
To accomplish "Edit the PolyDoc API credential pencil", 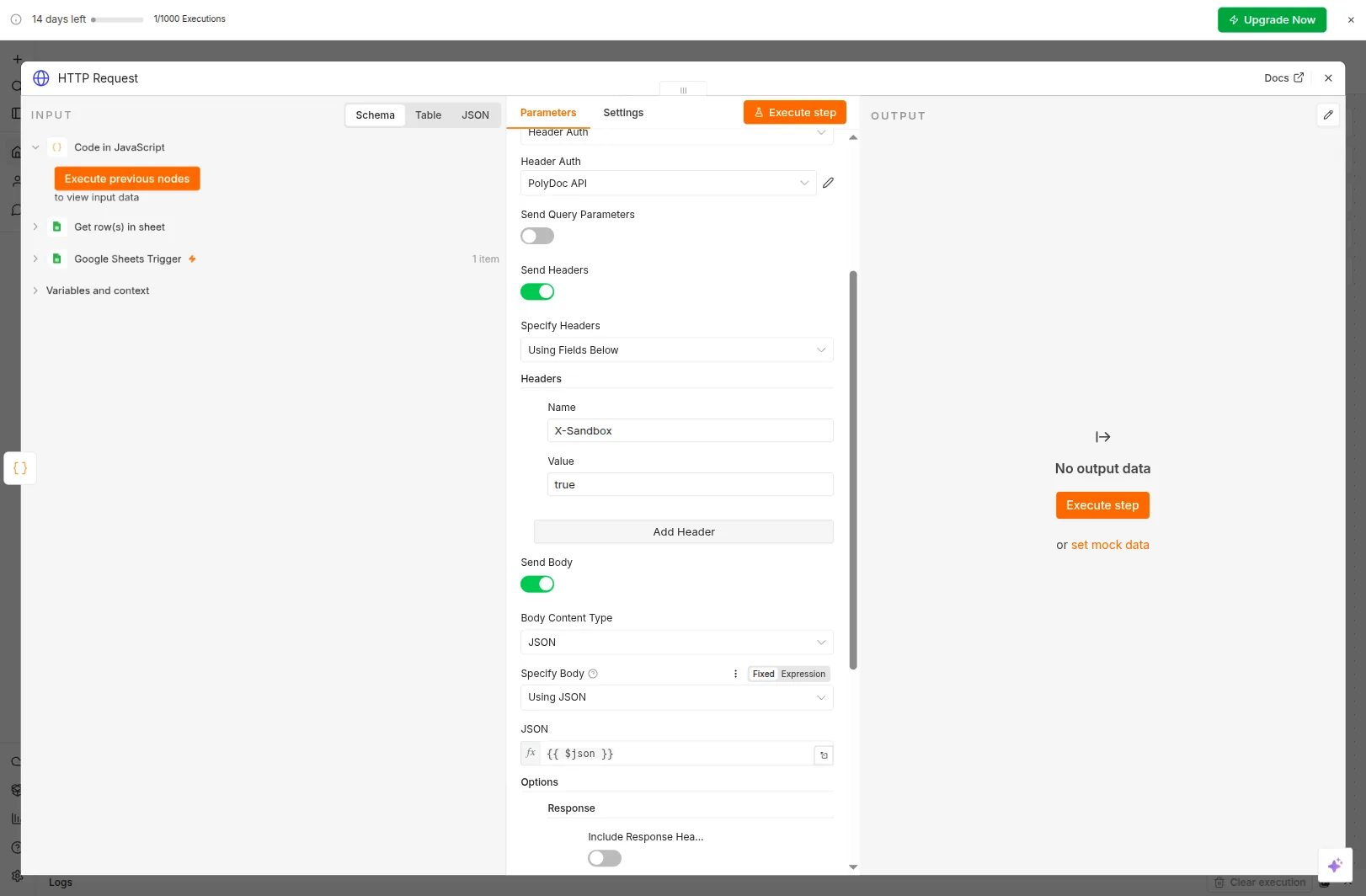I will 828,183.
